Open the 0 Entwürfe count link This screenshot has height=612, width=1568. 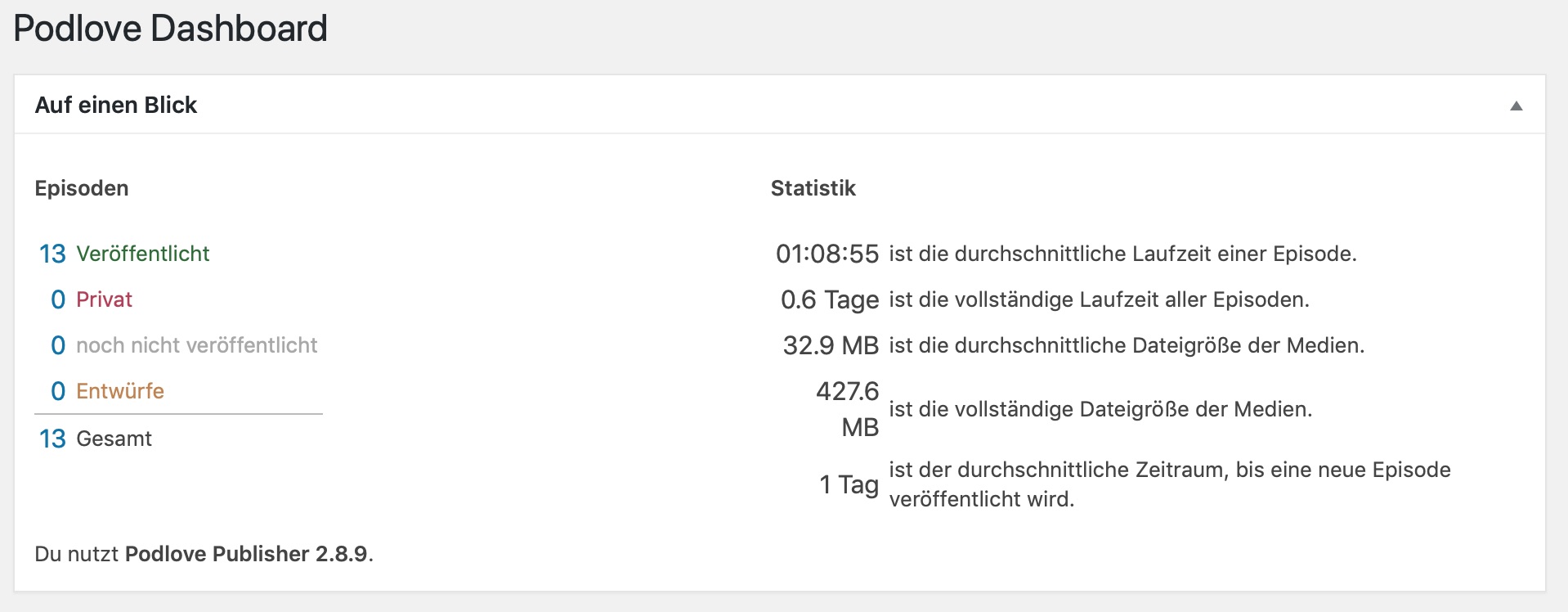58,391
